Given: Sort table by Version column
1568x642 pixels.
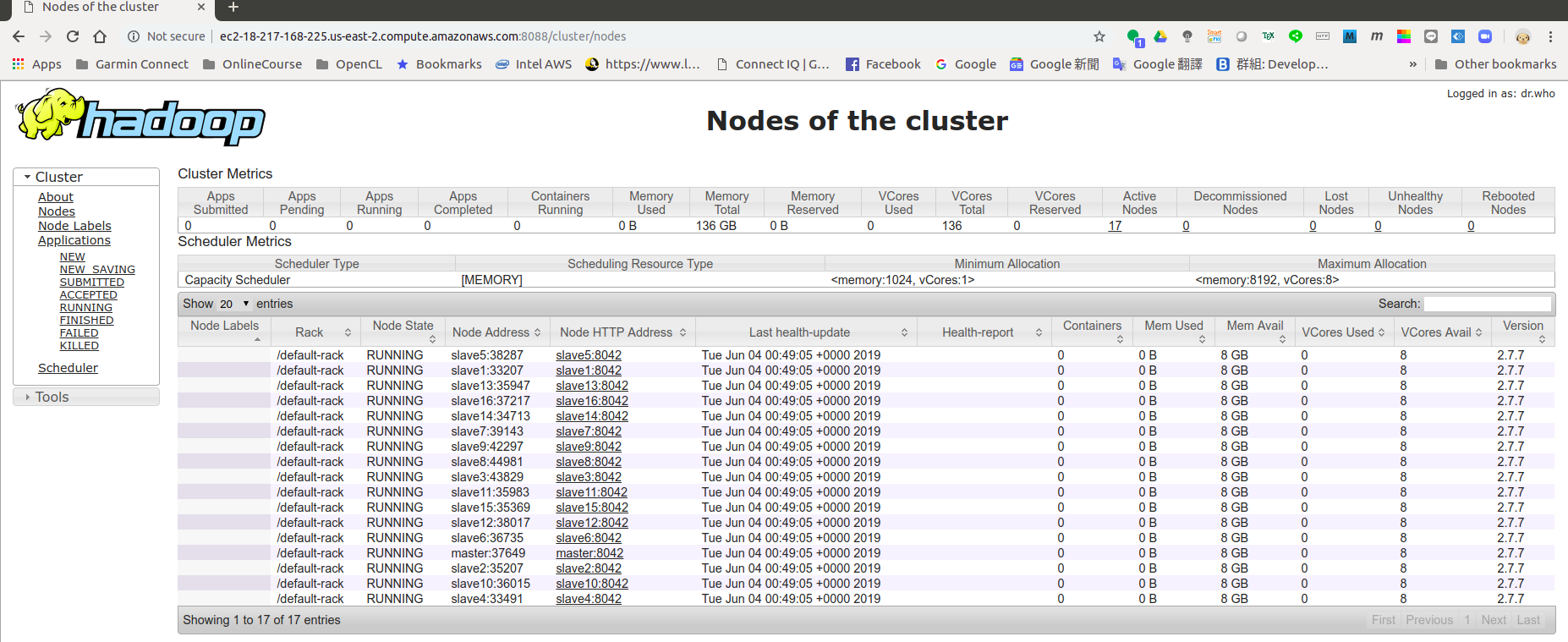Looking at the screenshot, I should pos(1523,332).
